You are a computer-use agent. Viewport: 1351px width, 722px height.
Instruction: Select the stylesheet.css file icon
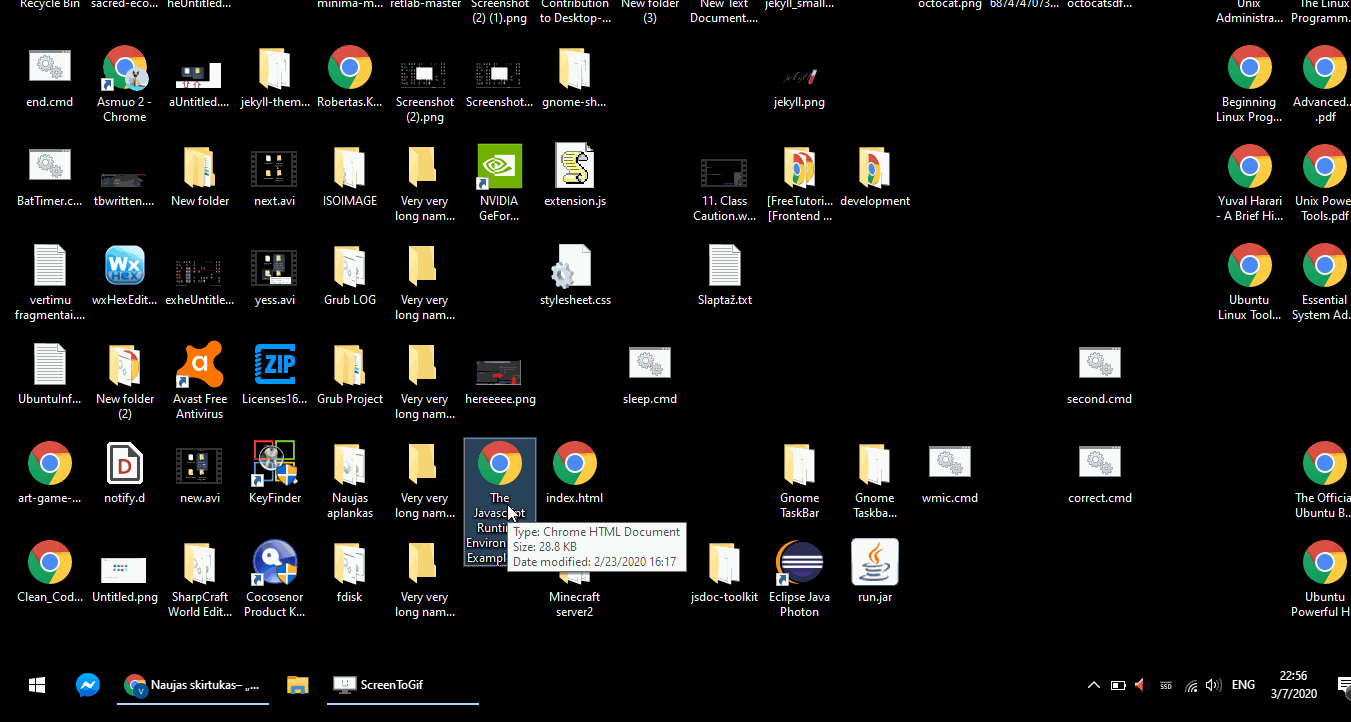574,266
